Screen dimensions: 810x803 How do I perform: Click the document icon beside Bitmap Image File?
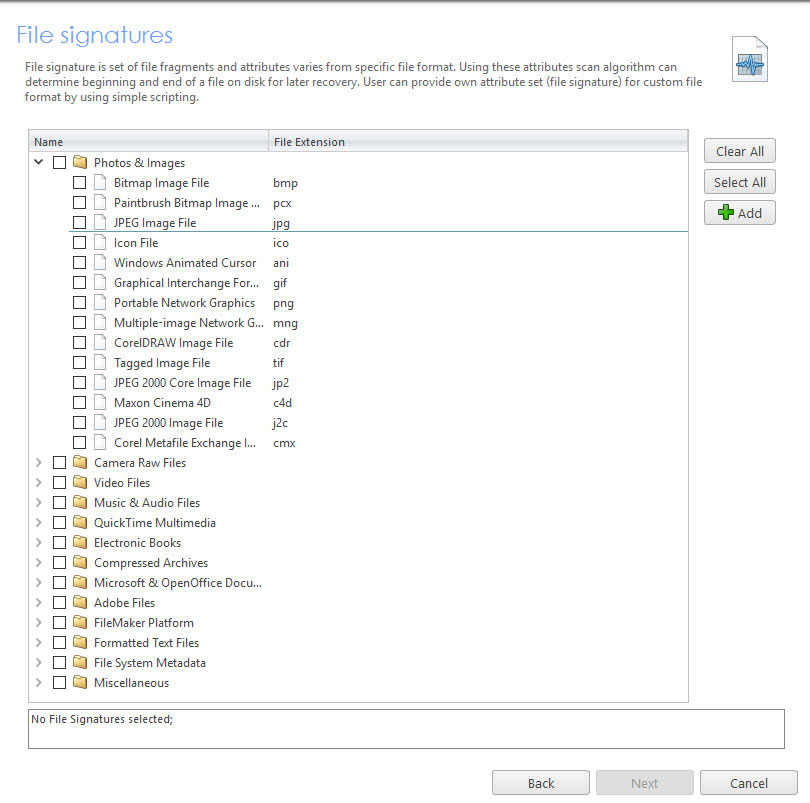[98, 182]
